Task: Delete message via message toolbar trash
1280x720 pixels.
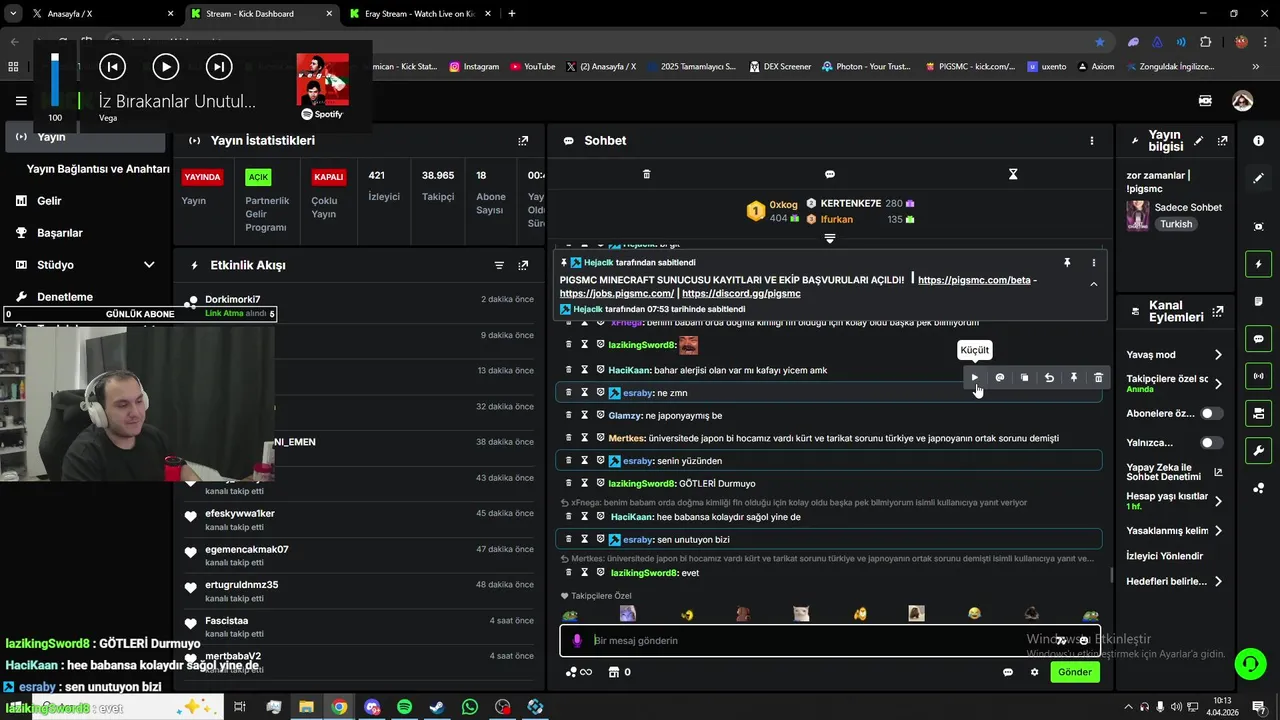Action: [x=1098, y=378]
